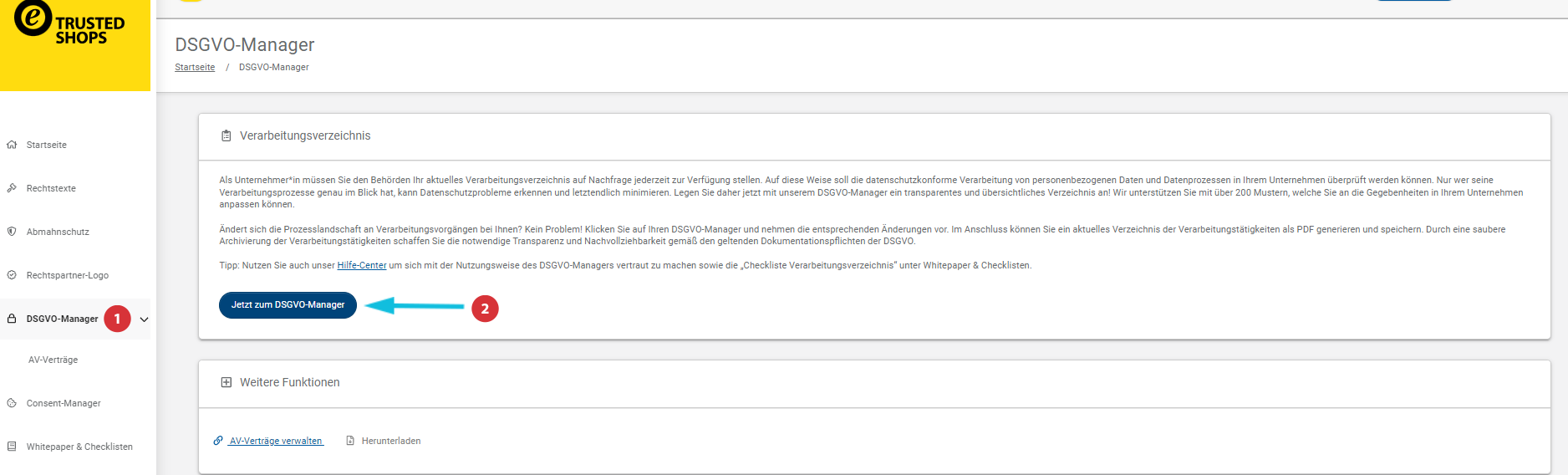Image resolution: width=1568 pixels, height=475 pixels.
Task: Open the AV-Verträge verwalten link
Action: click(x=276, y=441)
